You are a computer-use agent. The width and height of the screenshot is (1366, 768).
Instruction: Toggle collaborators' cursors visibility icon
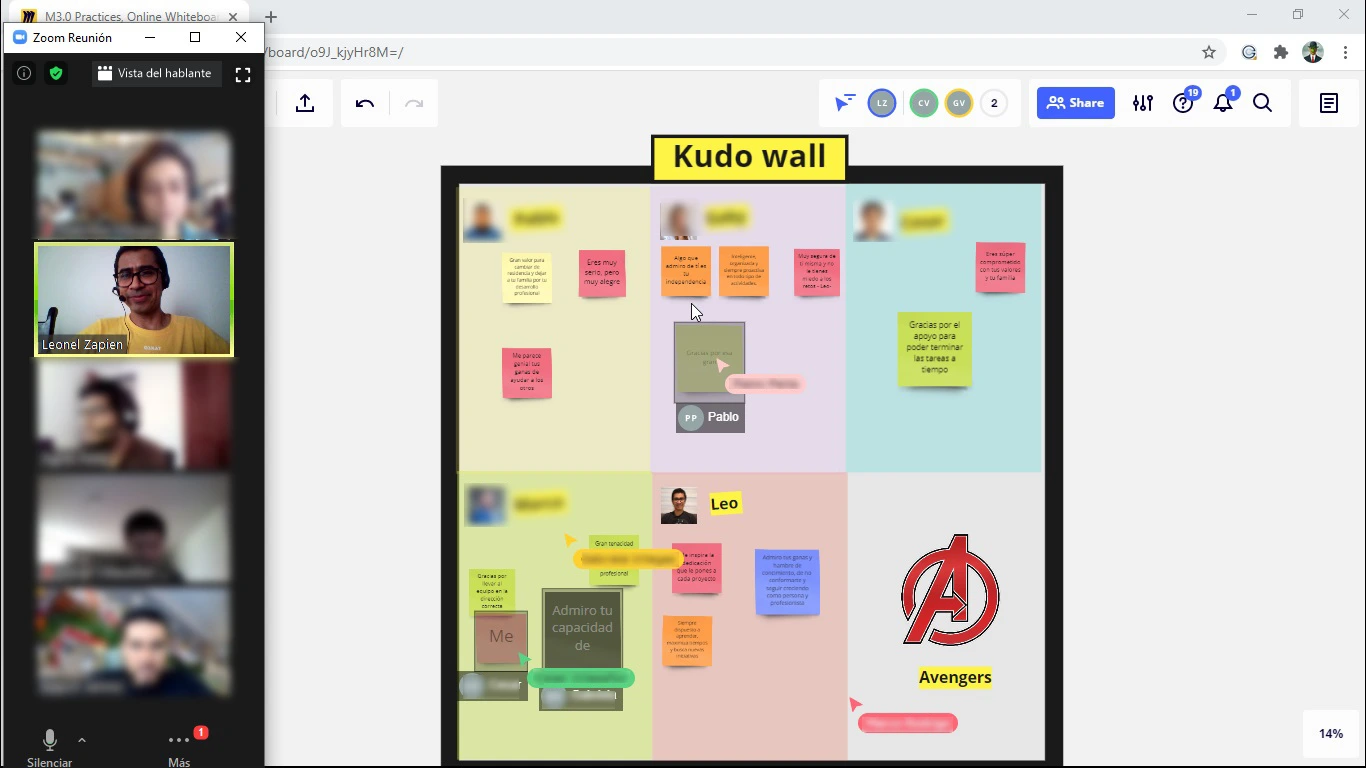(845, 103)
